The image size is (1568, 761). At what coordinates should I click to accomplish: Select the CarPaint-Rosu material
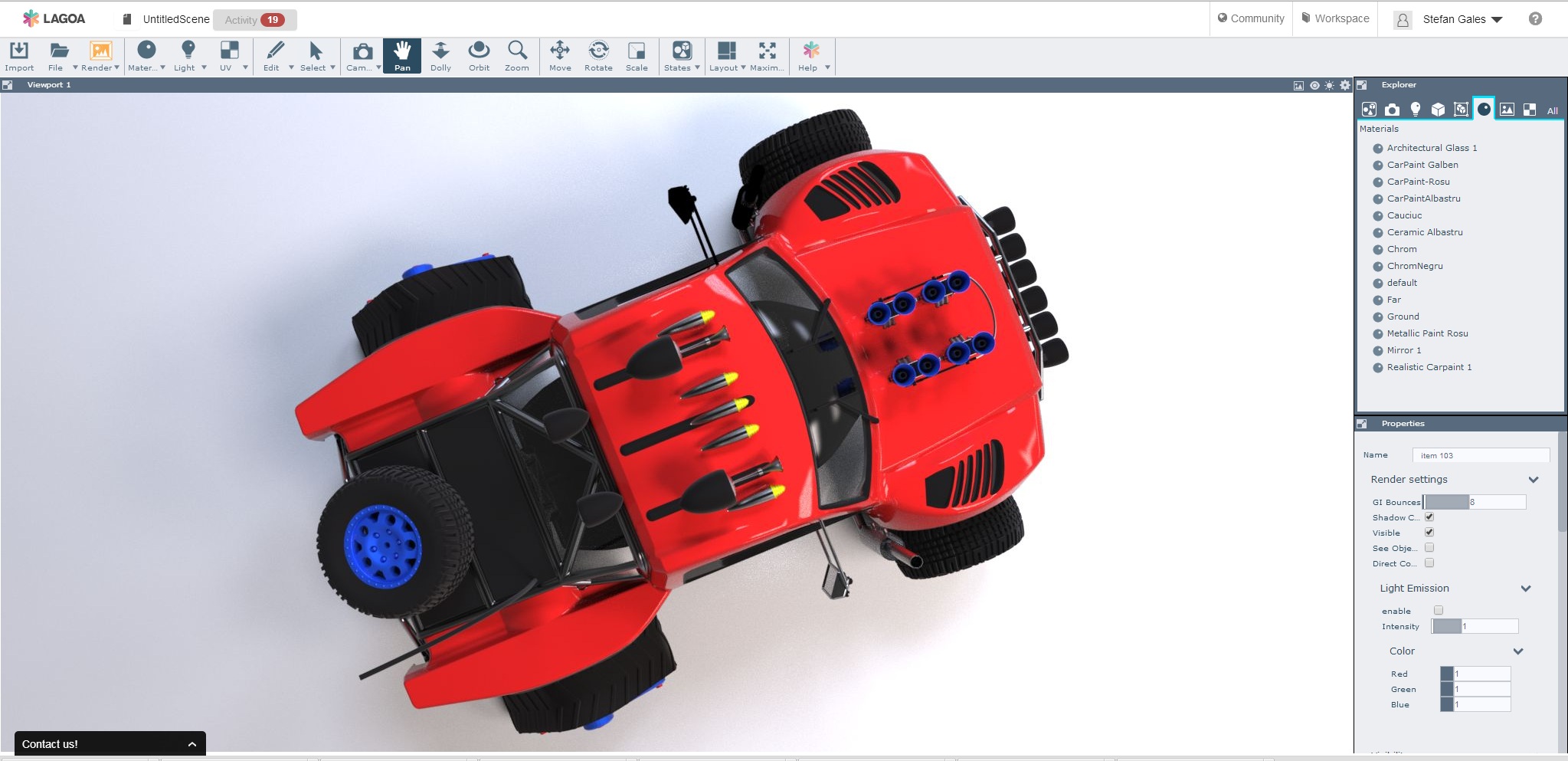point(1418,182)
